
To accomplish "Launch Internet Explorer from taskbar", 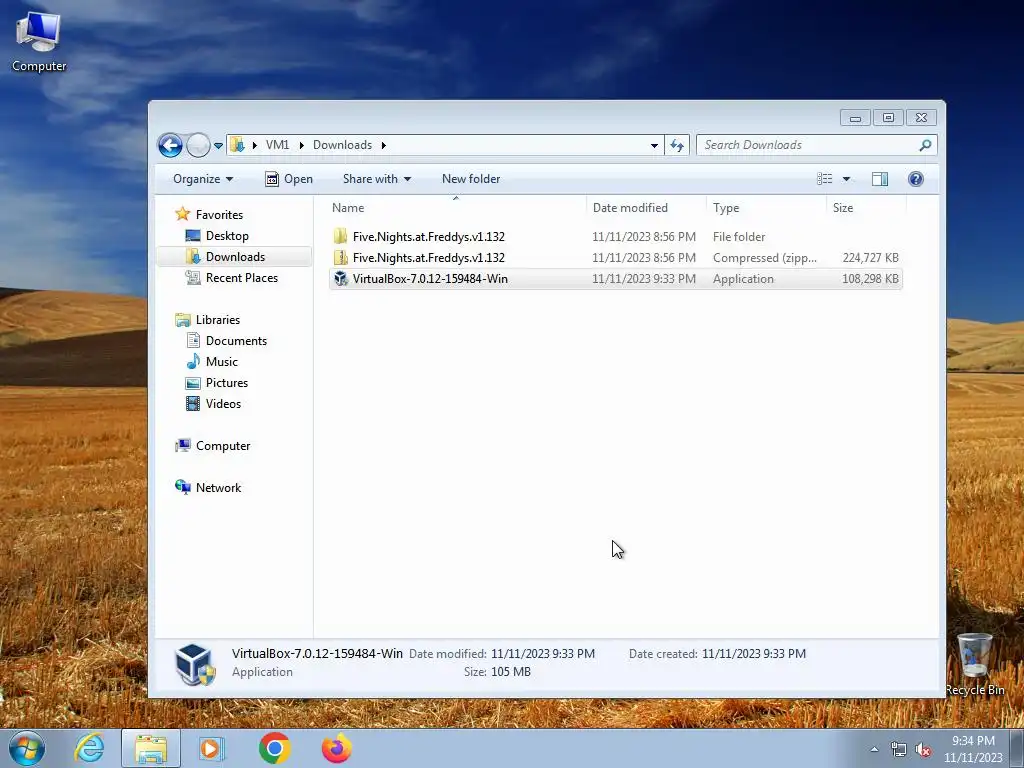I will tap(89, 748).
